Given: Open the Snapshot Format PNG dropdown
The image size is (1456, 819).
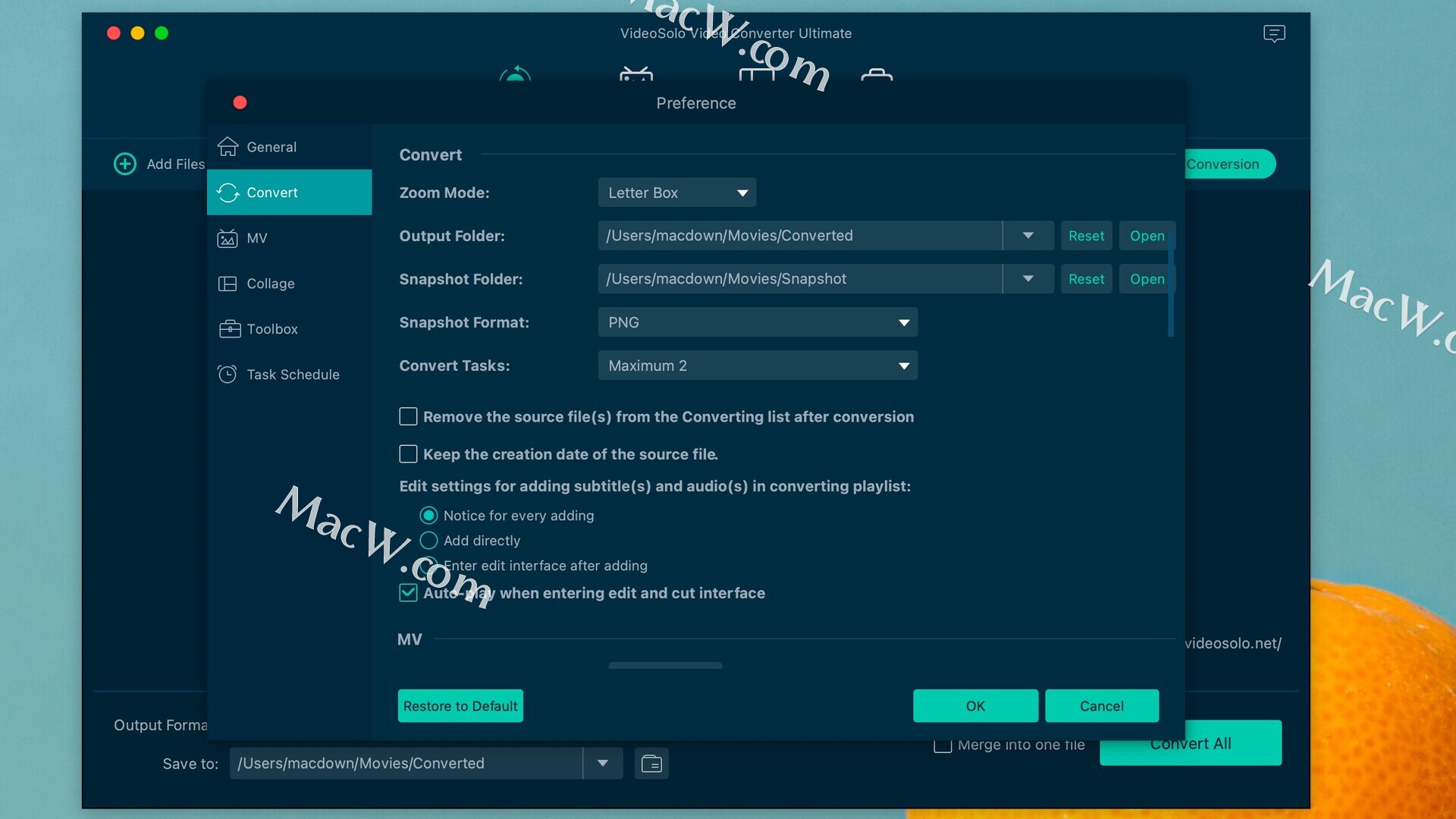Looking at the screenshot, I should [x=758, y=322].
